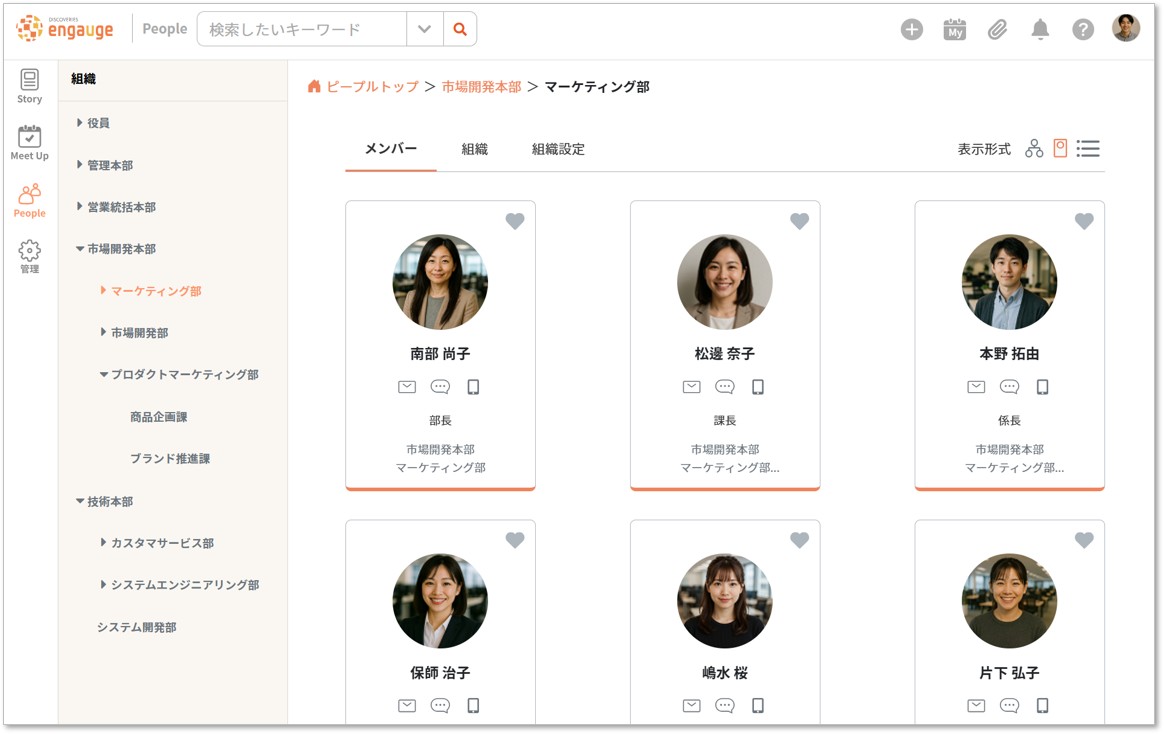Select 商品企画課 in the tree
This screenshot has height=734, width=1164.
pos(159,417)
